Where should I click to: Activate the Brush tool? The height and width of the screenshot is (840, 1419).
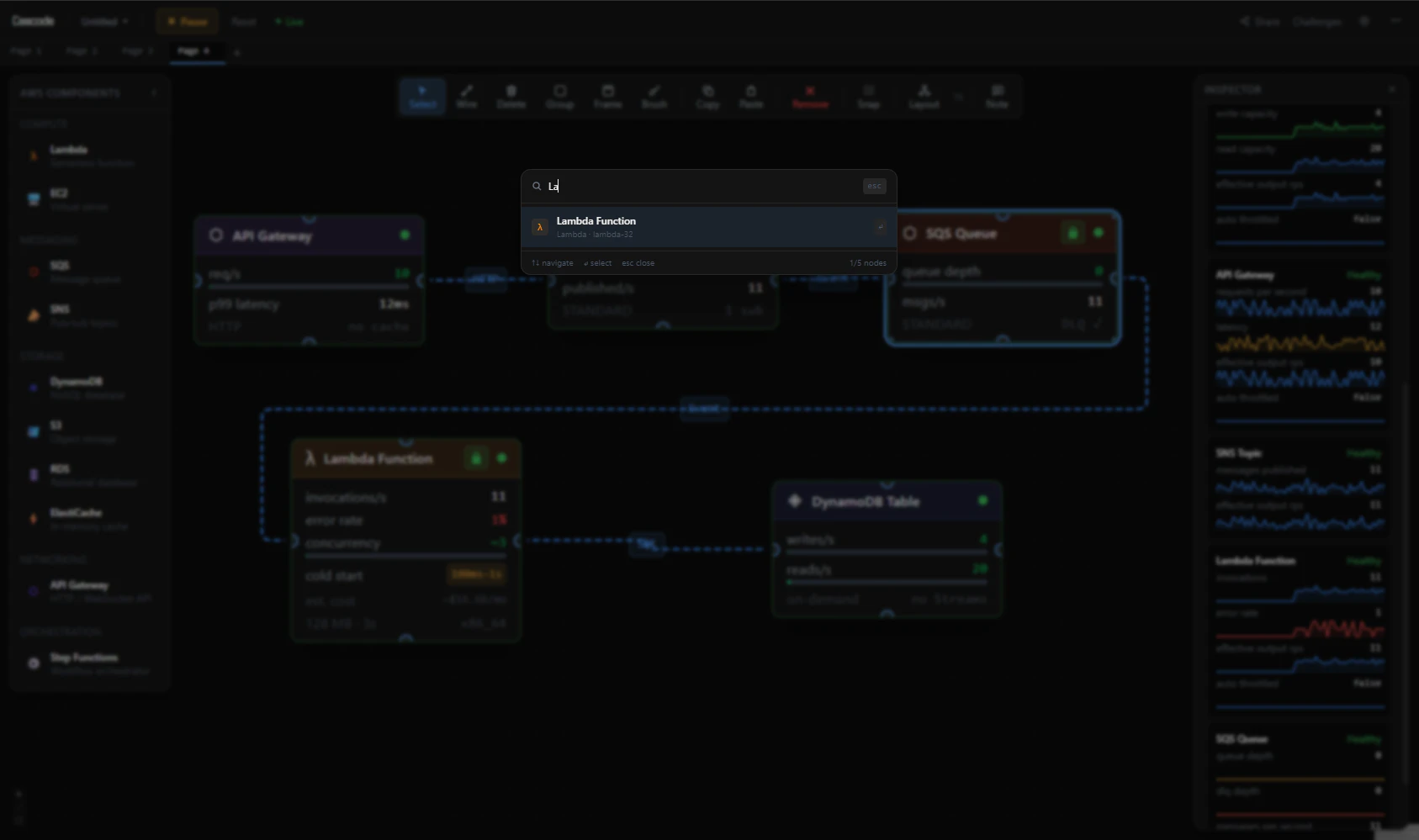(654, 96)
